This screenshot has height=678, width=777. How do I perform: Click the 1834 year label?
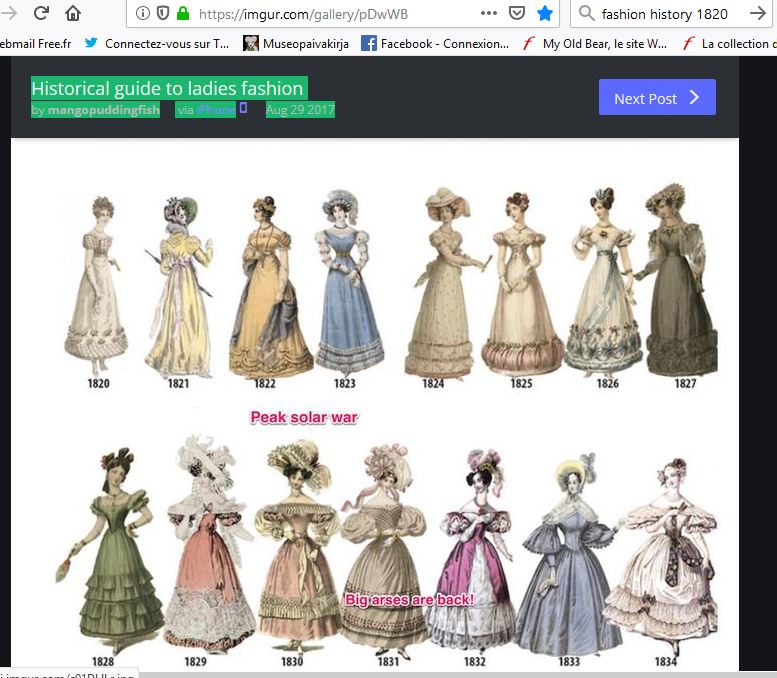[x=666, y=662]
